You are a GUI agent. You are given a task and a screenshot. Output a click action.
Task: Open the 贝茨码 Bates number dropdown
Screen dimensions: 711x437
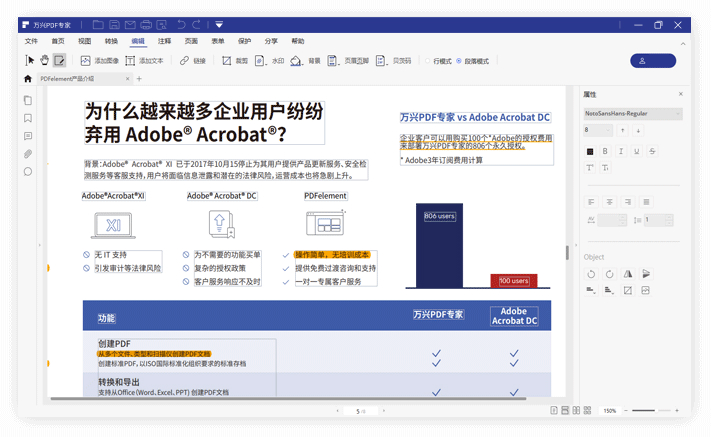click(x=394, y=61)
